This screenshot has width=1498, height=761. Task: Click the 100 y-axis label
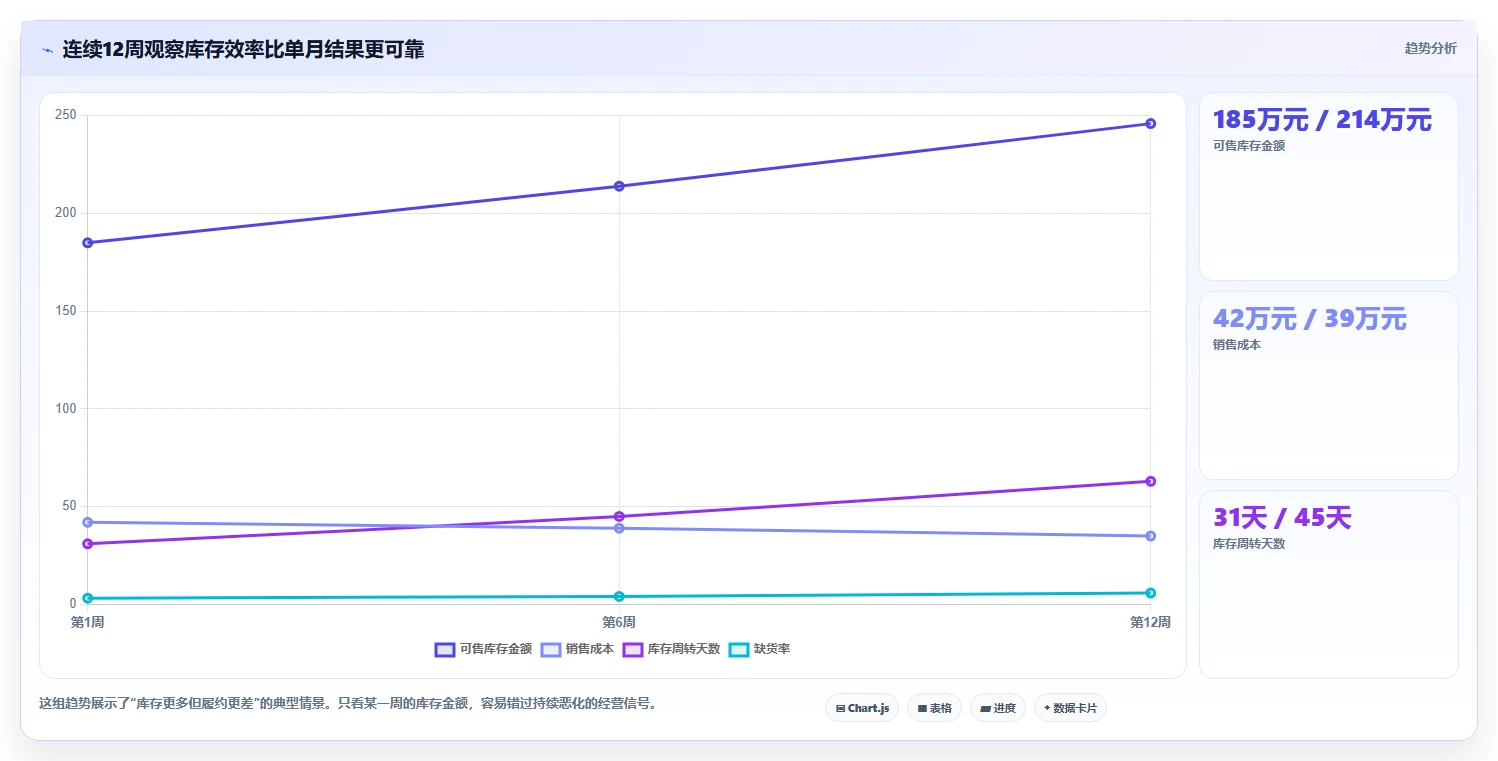pos(66,408)
